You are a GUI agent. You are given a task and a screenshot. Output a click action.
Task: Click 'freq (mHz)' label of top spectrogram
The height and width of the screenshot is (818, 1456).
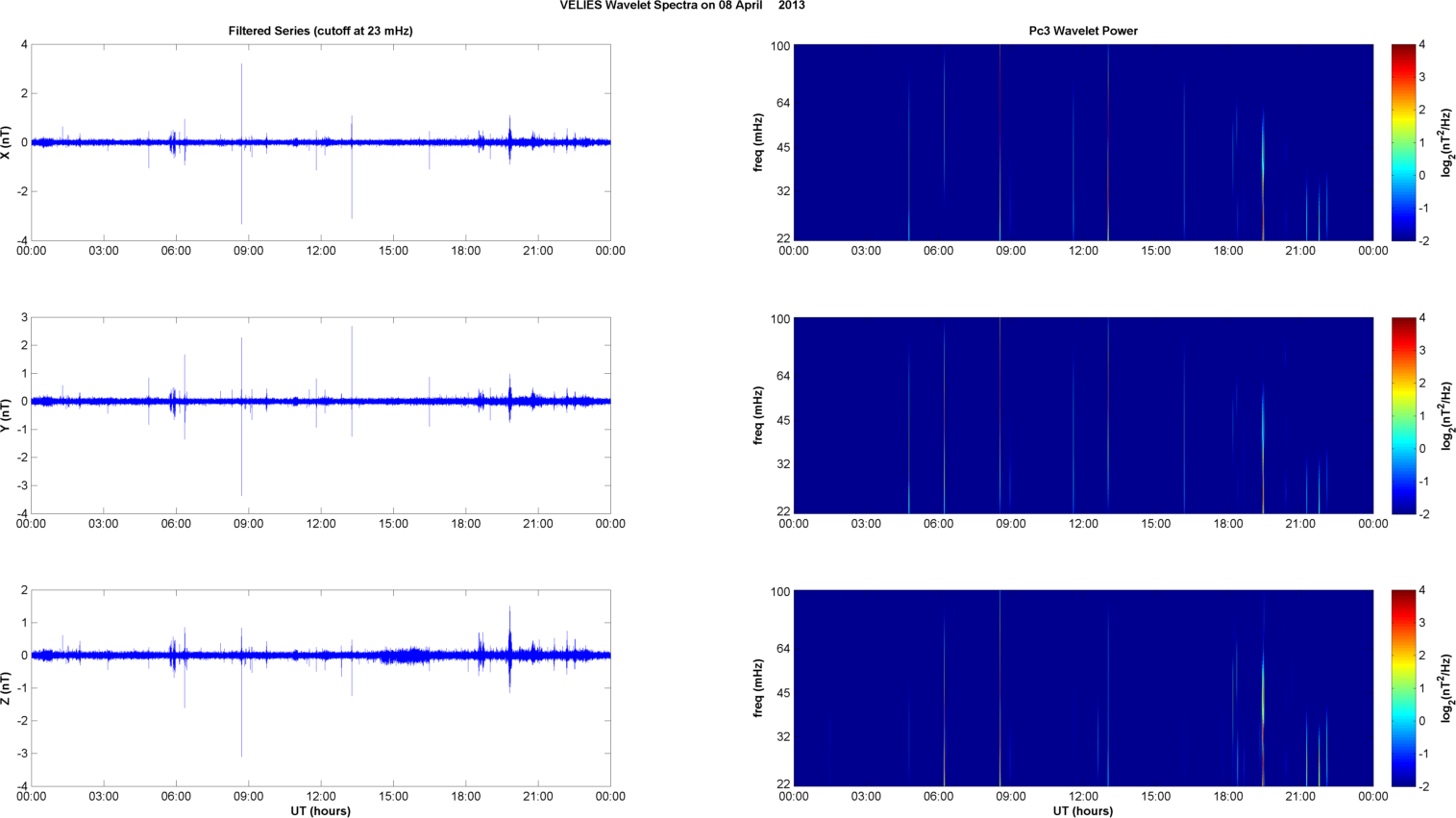[x=759, y=142]
